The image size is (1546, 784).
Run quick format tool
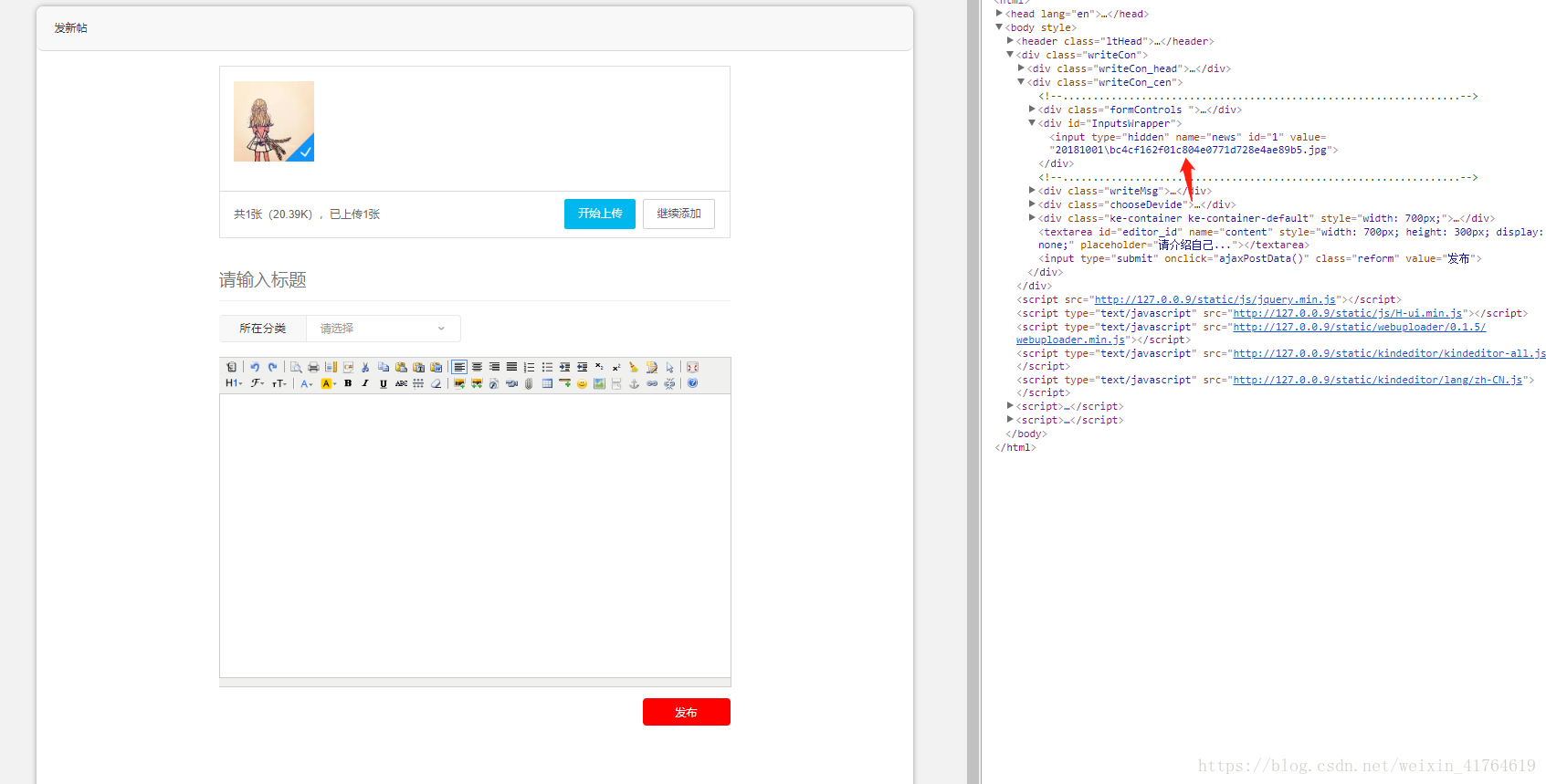652,367
